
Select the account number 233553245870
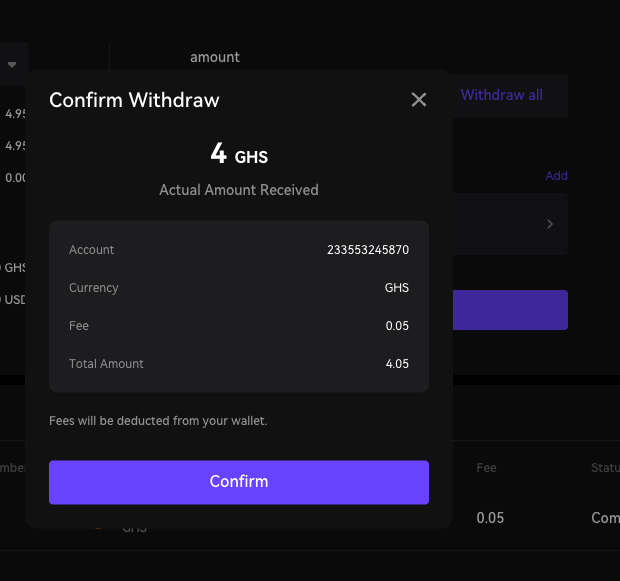click(368, 250)
